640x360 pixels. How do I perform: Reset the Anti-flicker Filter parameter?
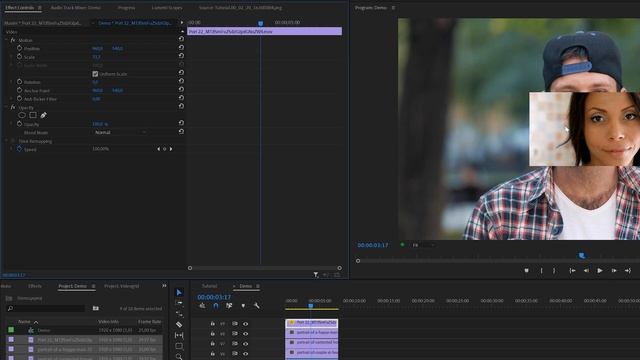click(181, 98)
